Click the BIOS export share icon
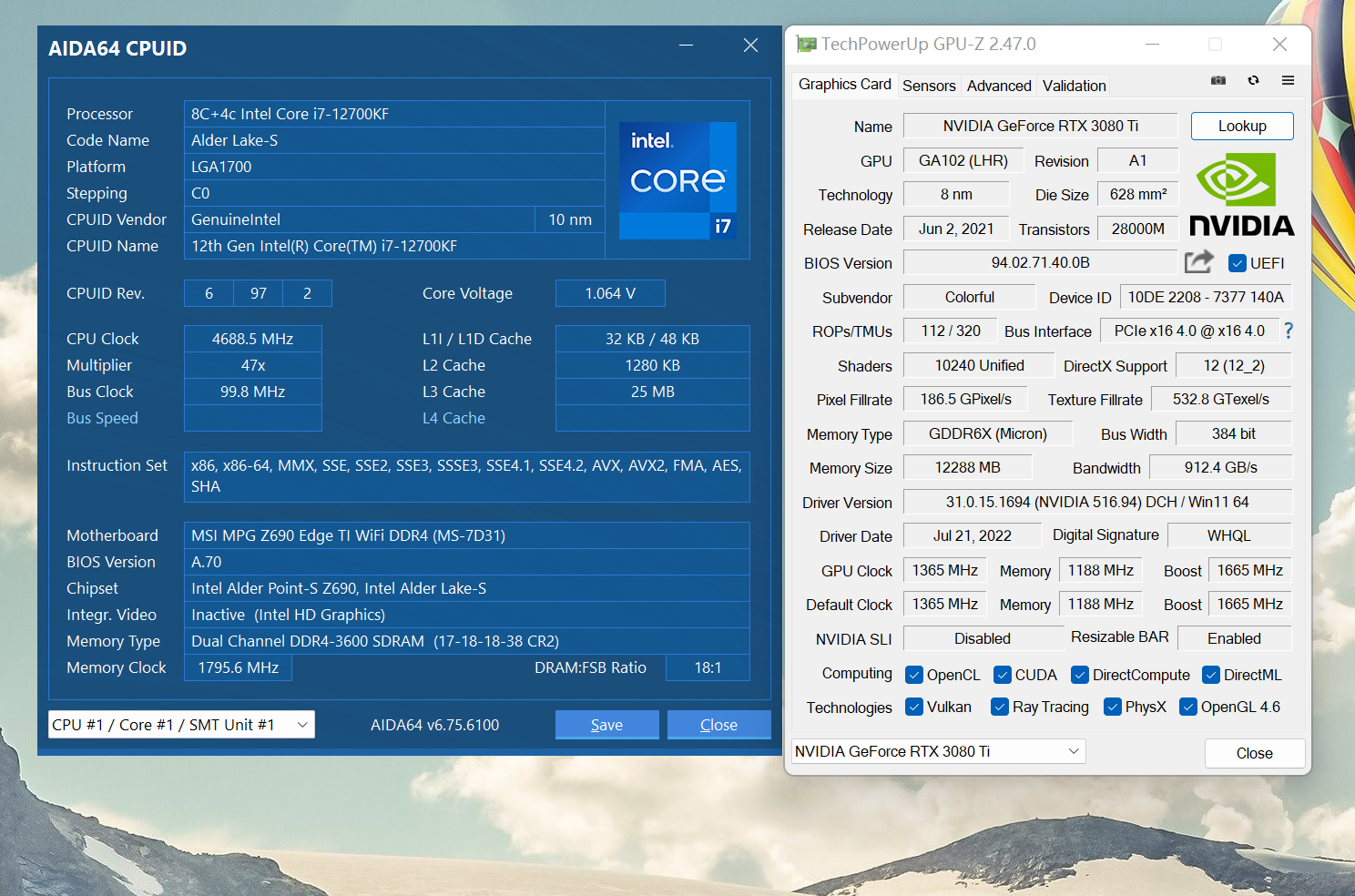 pyautogui.click(x=1198, y=262)
